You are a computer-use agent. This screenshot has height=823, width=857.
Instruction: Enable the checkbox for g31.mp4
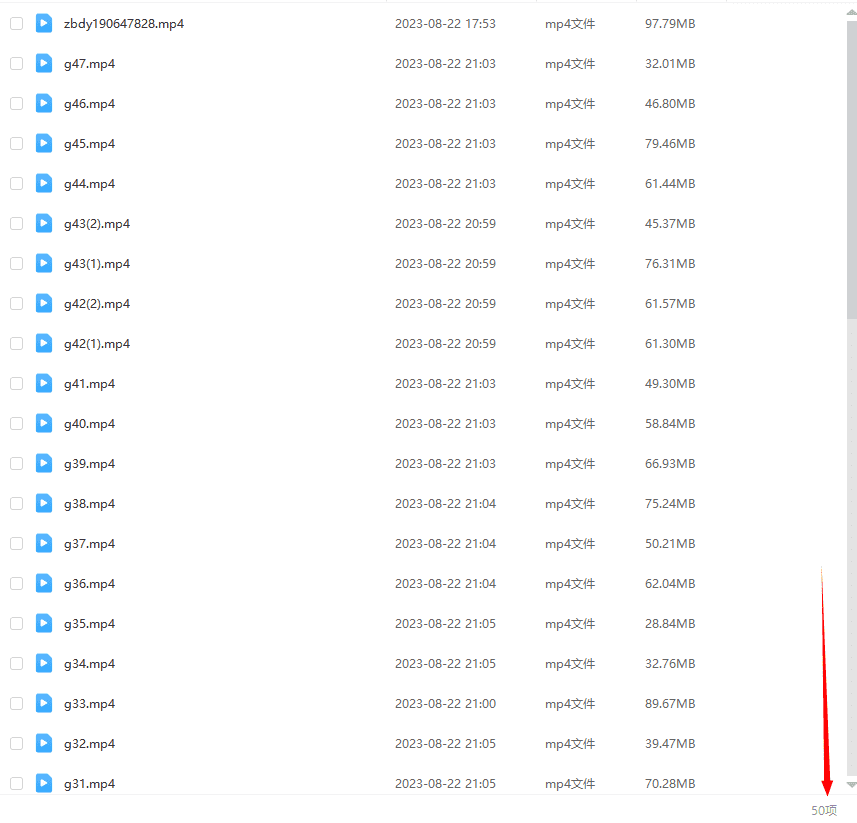(x=16, y=783)
